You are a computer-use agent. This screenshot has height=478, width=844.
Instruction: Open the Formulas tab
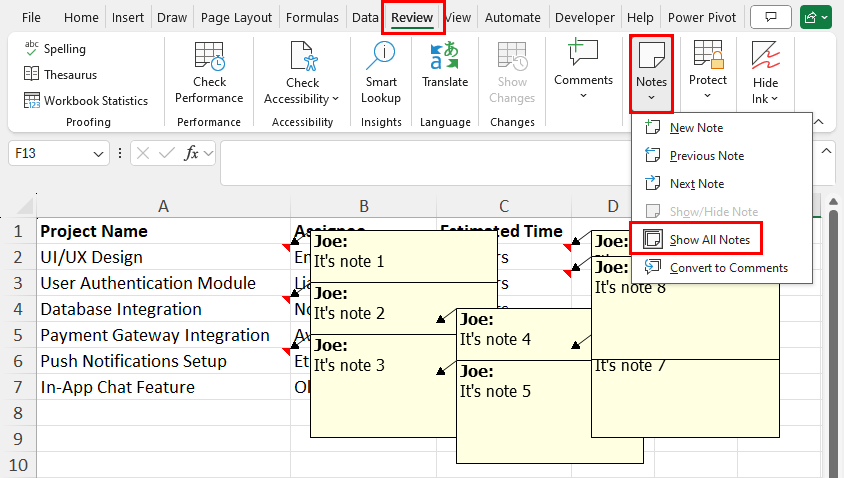[x=312, y=18]
